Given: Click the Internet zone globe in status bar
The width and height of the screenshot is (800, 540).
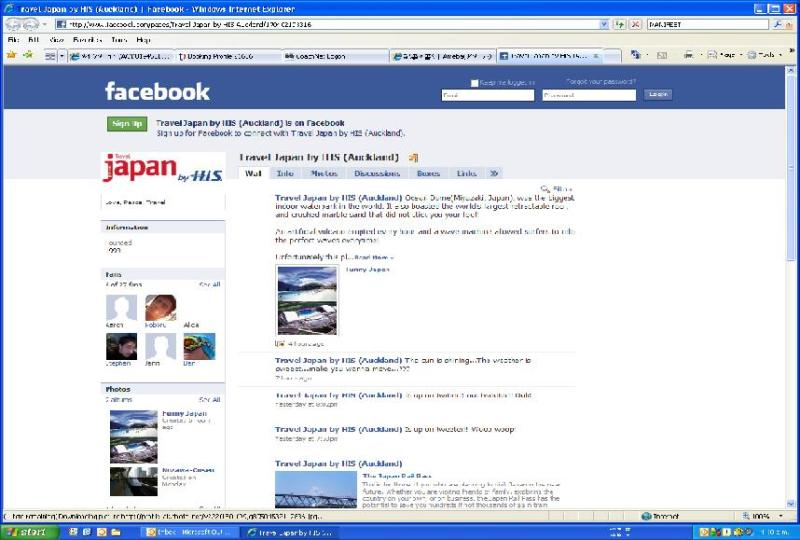Looking at the screenshot, I should [646, 516].
